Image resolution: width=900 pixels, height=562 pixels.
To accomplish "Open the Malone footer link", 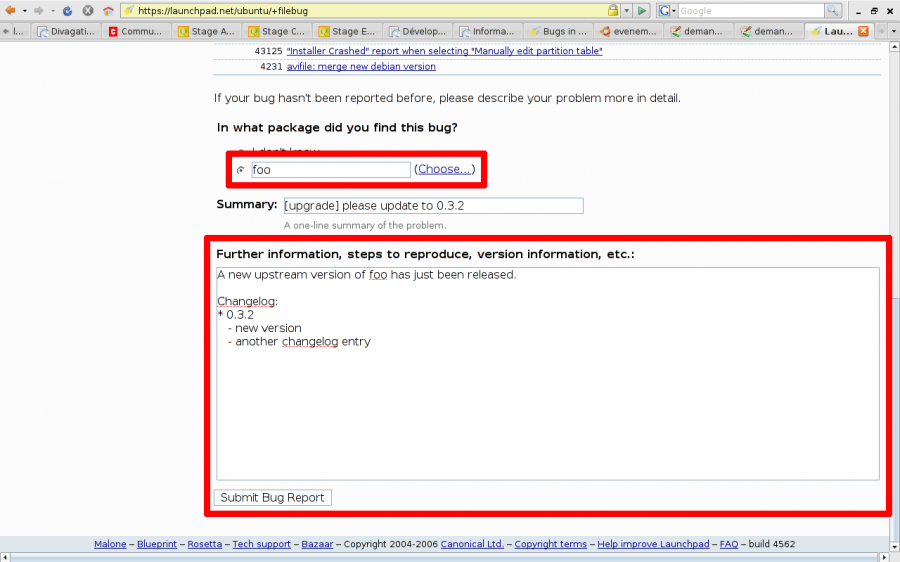I will [110, 544].
